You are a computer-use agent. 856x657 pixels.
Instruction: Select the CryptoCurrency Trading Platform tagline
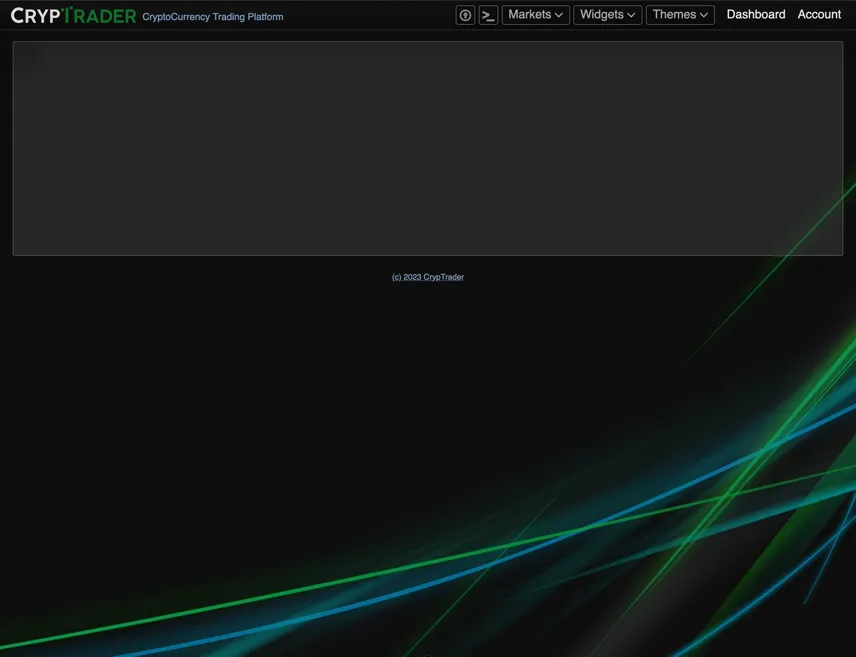(213, 17)
